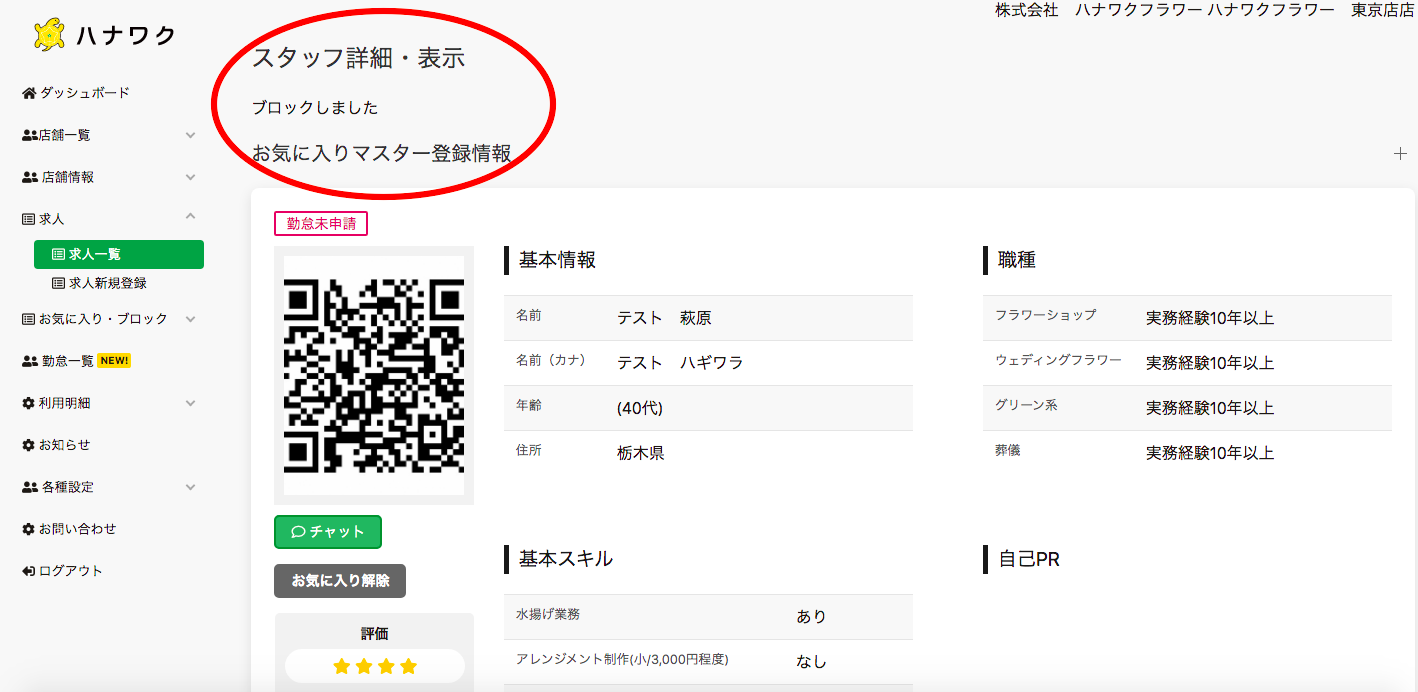Click the logout arrow icon beside ログアウト

point(29,571)
